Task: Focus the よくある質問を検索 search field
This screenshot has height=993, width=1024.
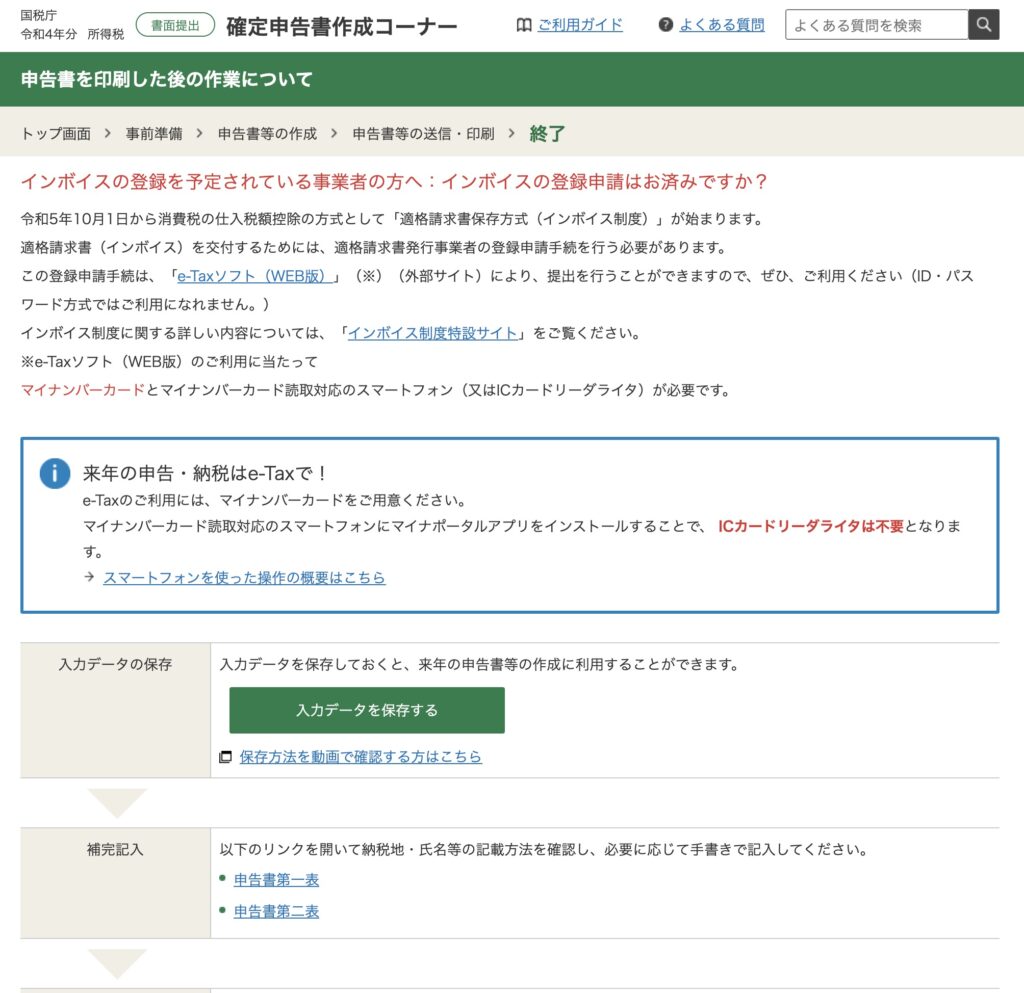Action: (876, 25)
